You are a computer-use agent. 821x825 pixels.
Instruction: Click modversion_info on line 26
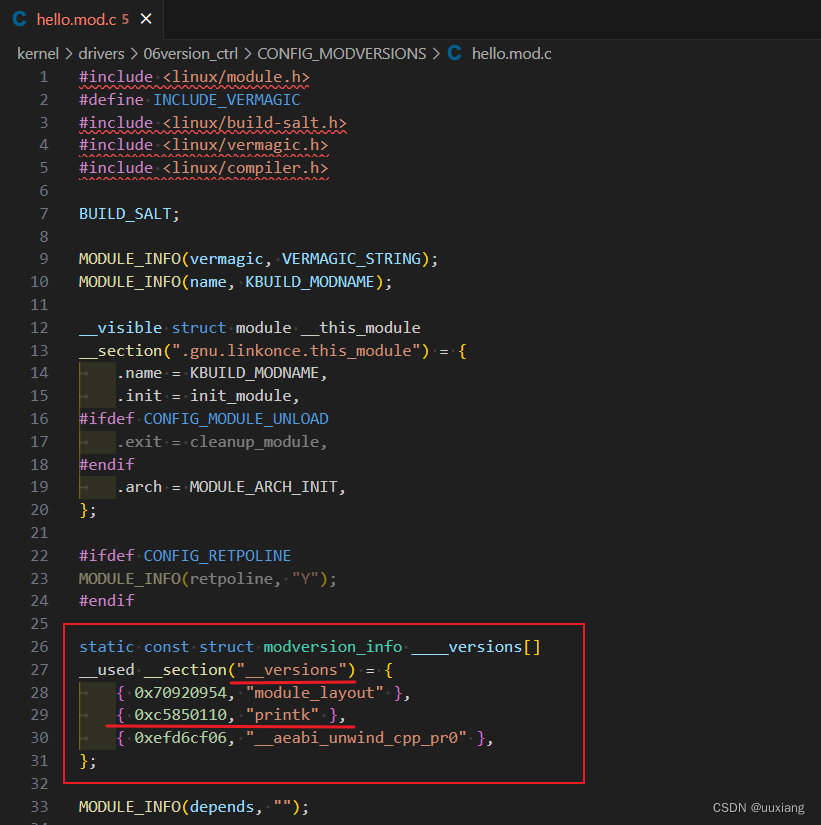[x=333, y=647]
